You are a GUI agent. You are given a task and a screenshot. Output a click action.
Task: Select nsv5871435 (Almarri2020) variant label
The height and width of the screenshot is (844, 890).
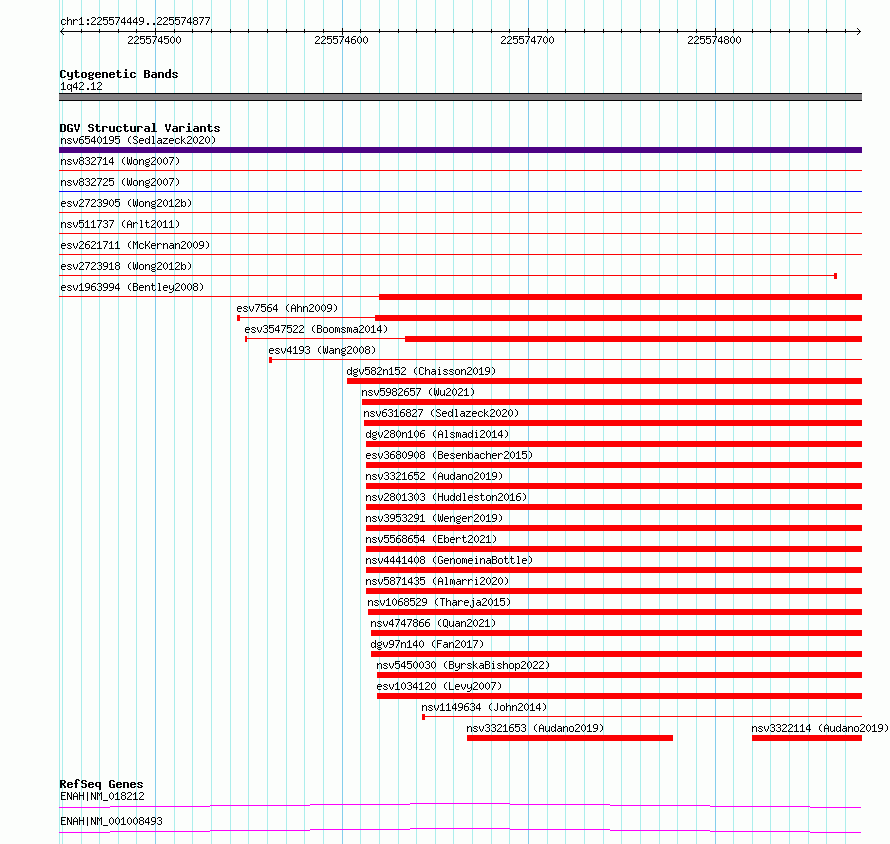click(x=437, y=581)
